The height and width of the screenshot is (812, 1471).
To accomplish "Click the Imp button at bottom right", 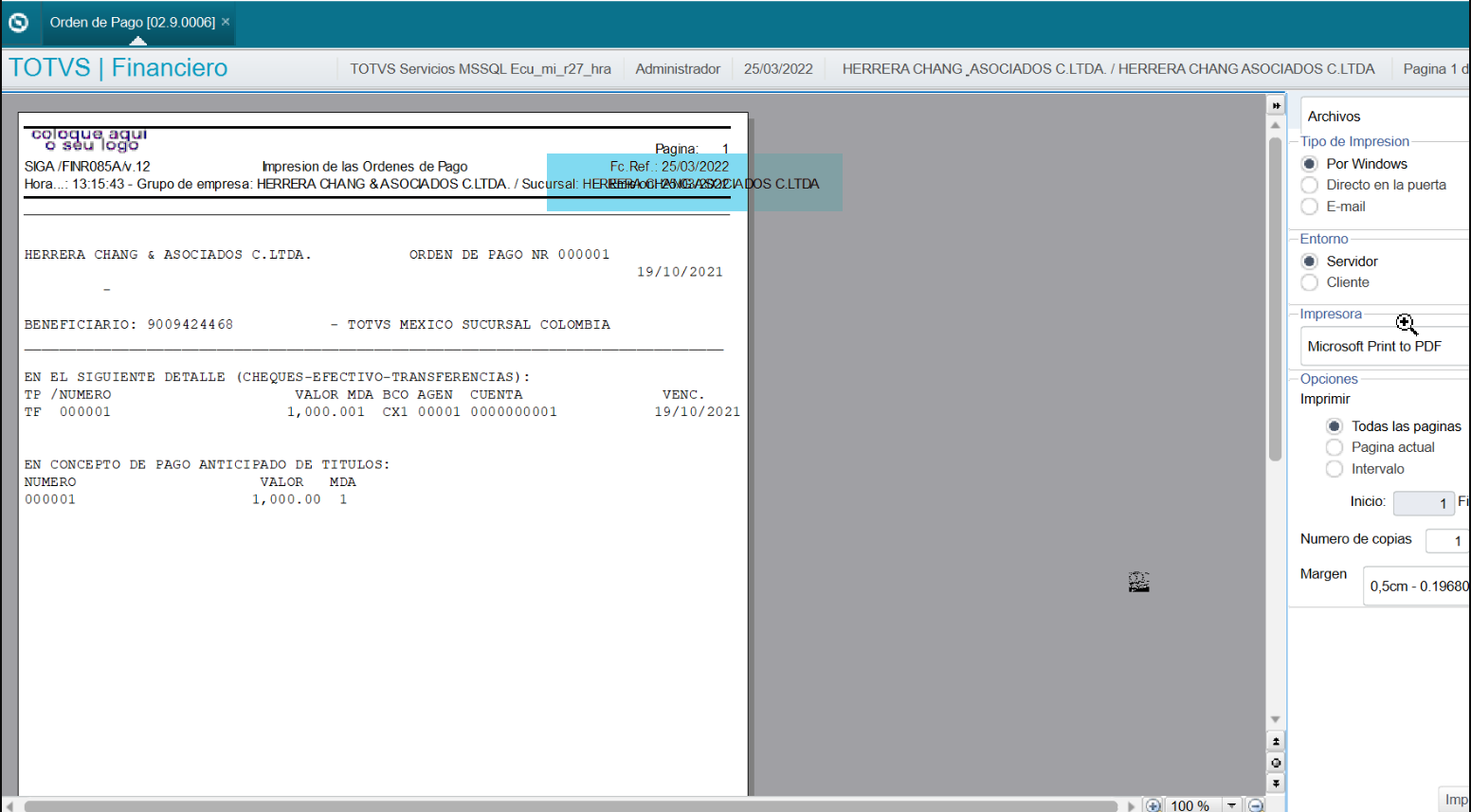I will click(x=1455, y=800).
